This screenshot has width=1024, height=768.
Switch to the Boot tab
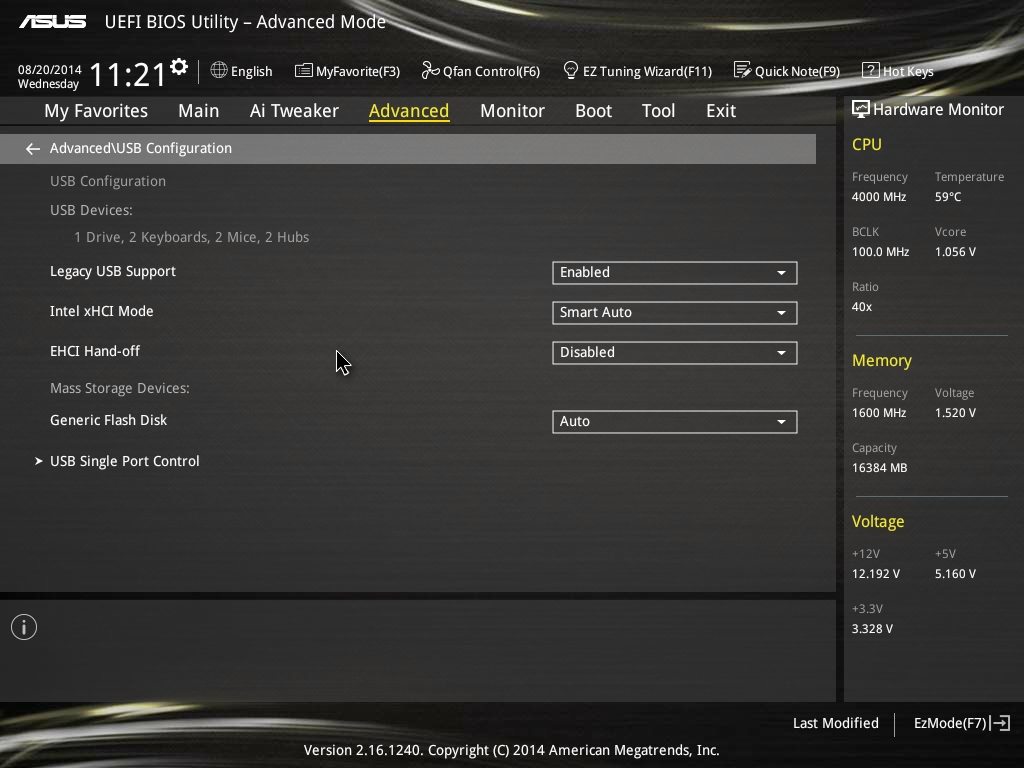594,111
